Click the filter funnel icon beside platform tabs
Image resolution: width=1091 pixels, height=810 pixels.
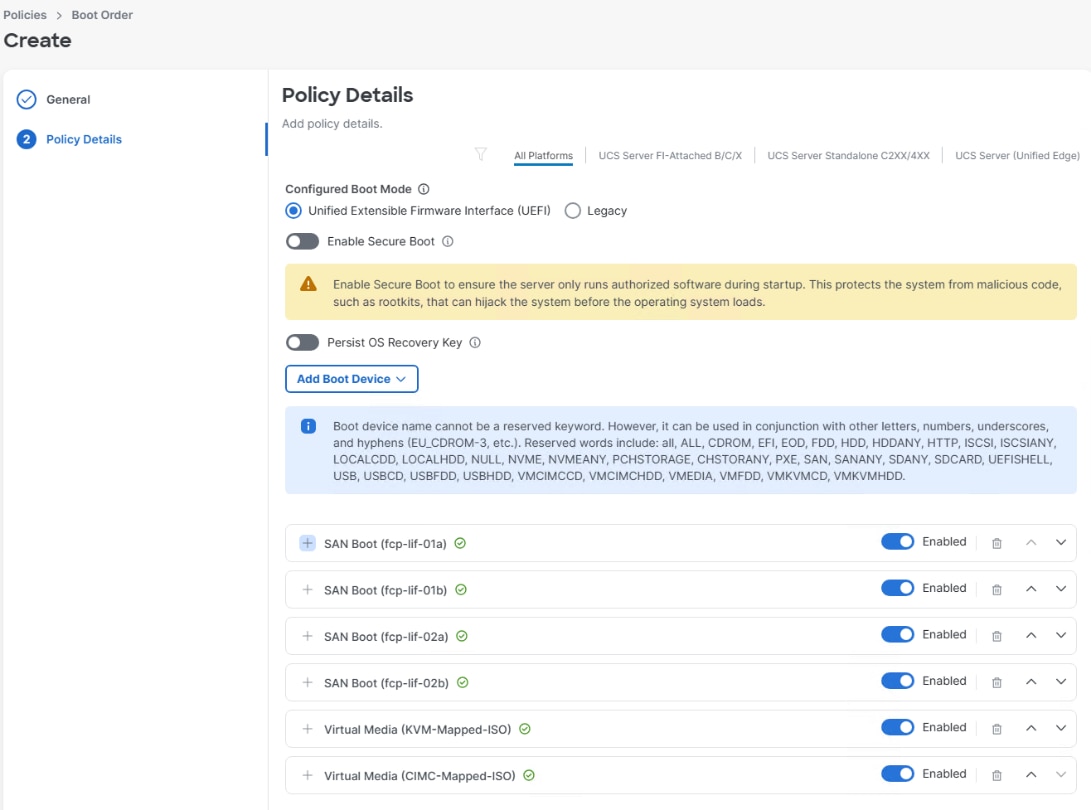(480, 154)
